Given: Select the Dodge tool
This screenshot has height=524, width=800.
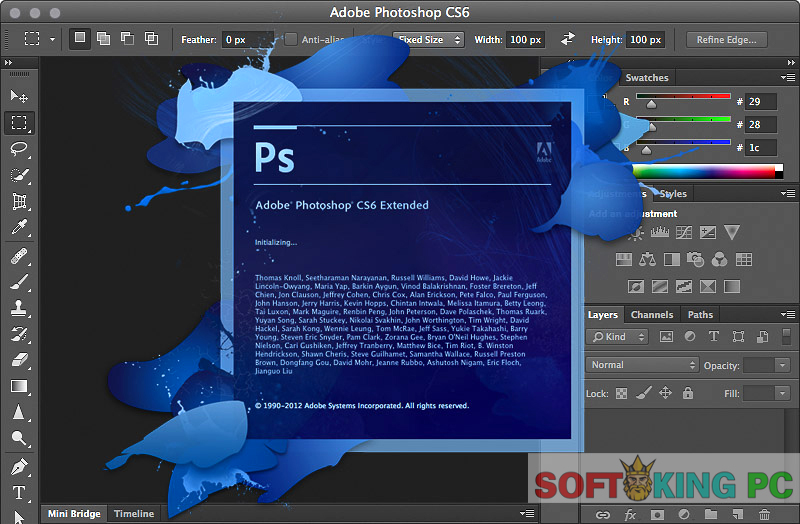Looking at the screenshot, I should tap(19, 438).
